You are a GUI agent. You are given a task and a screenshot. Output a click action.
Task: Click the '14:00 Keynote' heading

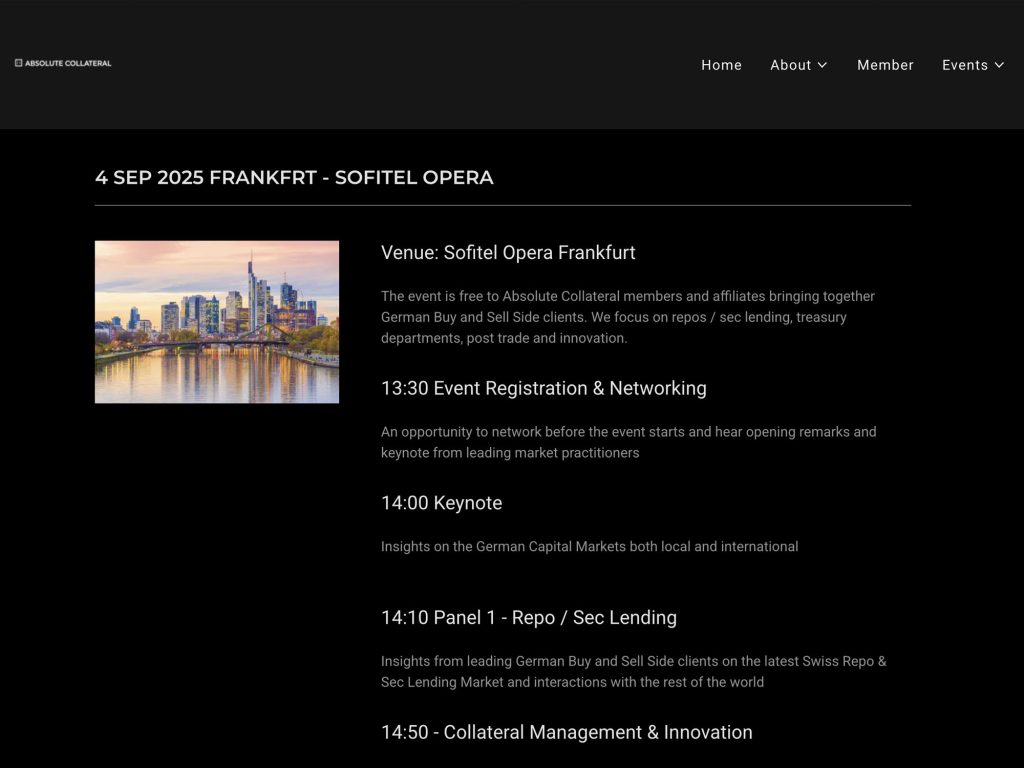tap(441, 503)
